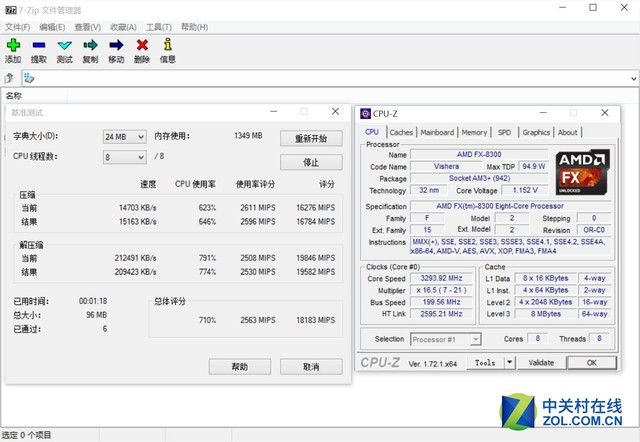640x442 pixels.
Task: Click the up-folder icon beside the address bar
Action: click(x=10, y=78)
